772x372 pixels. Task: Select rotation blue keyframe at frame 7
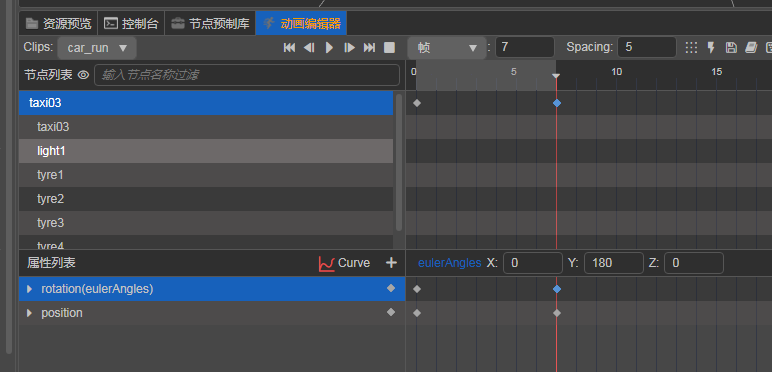557,289
